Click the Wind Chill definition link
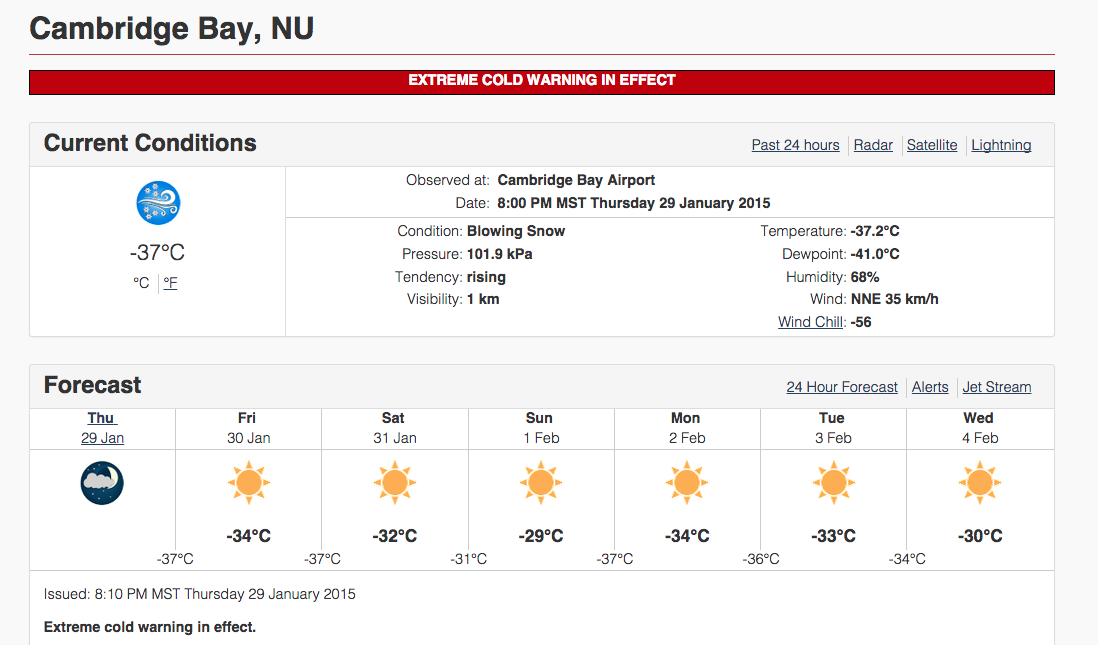Image resolution: width=1098 pixels, height=645 pixels. (x=811, y=322)
